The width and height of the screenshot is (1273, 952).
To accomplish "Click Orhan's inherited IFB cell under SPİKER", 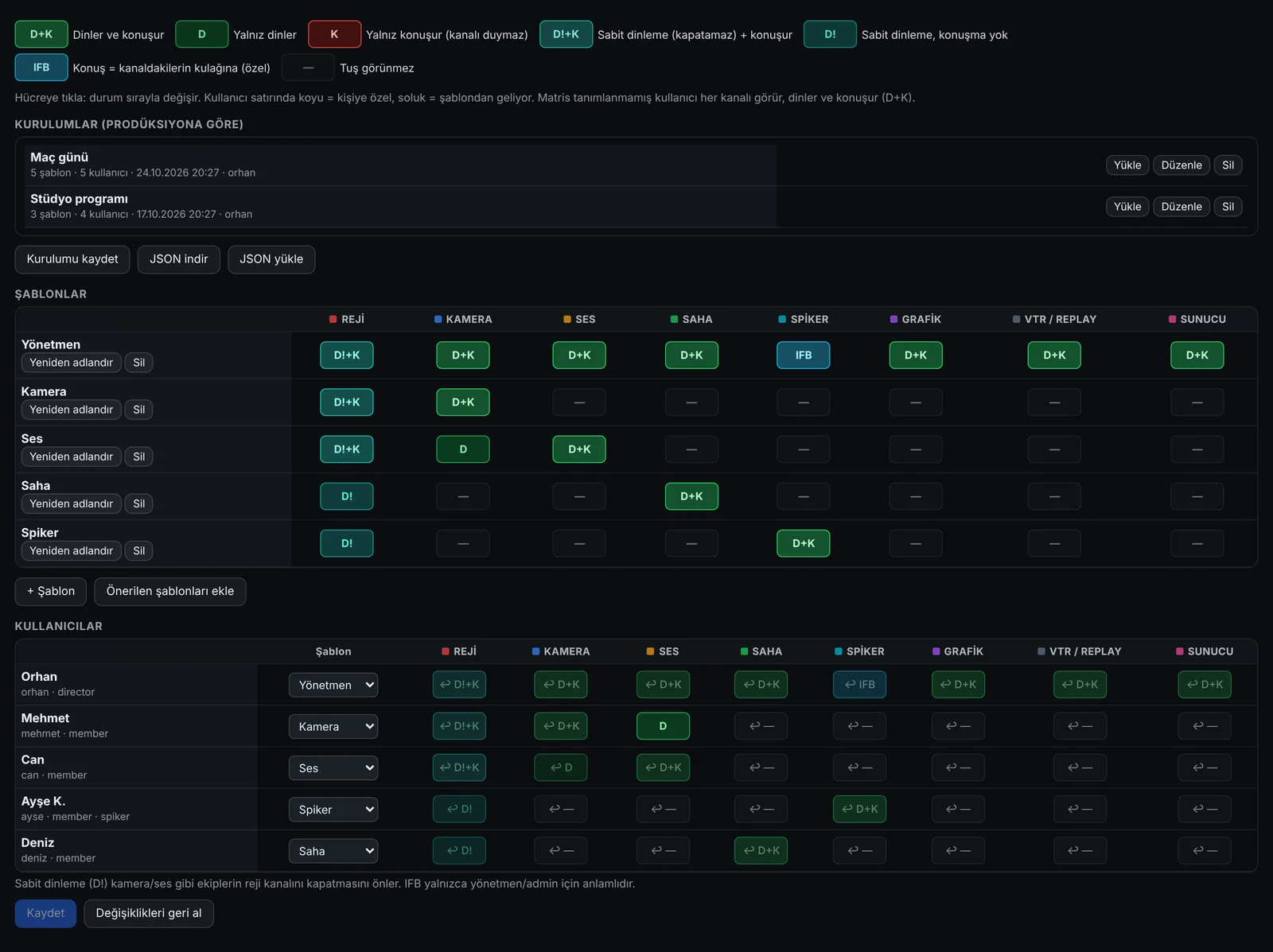I will tap(859, 685).
